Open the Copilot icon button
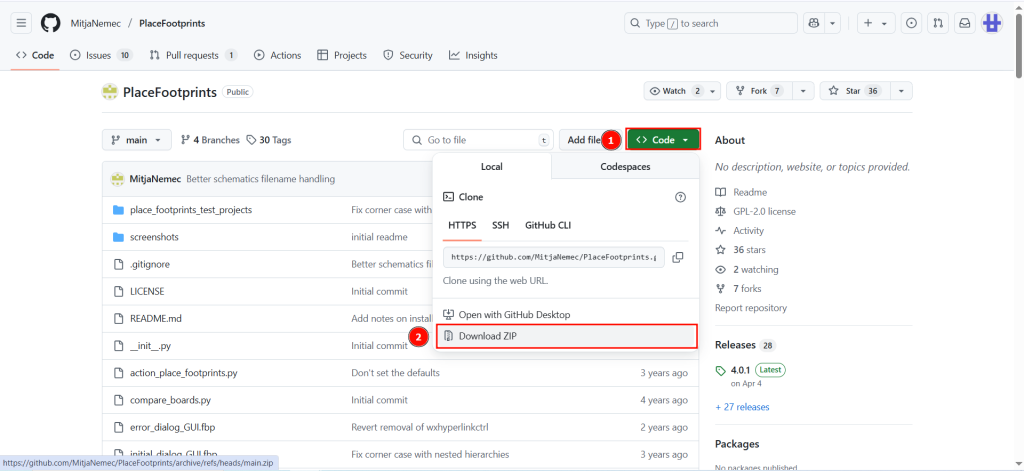This screenshot has width=1024, height=471. click(x=814, y=23)
